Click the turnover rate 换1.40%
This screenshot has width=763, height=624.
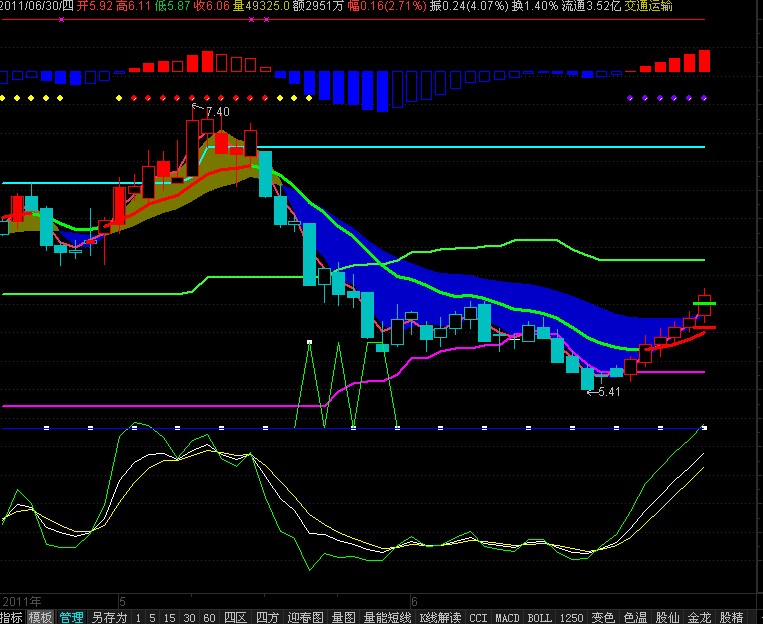click(534, 6)
